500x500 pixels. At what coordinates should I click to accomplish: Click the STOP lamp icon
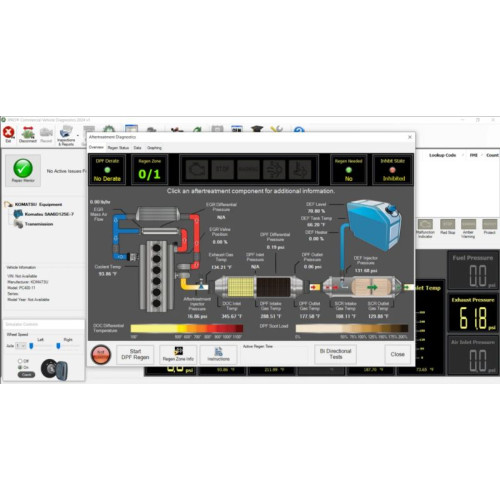coord(222,170)
